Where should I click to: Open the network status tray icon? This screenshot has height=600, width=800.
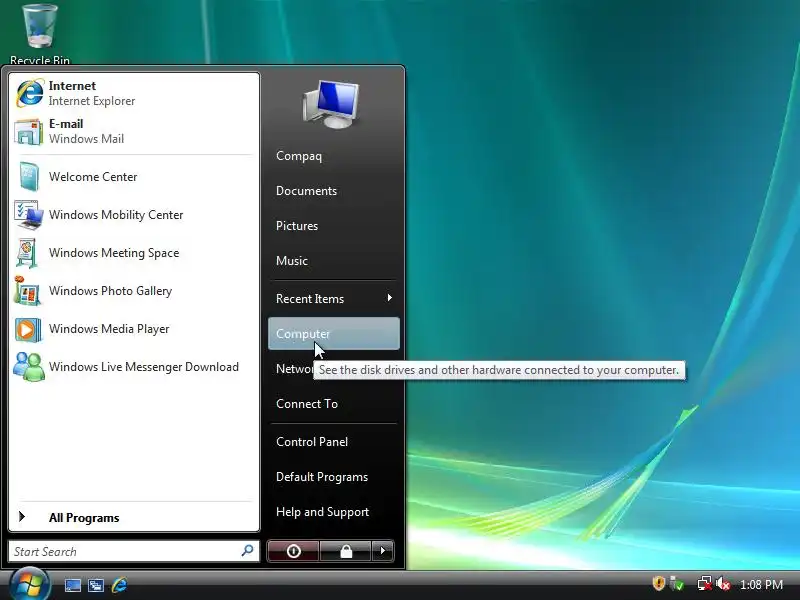tap(705, 583)
